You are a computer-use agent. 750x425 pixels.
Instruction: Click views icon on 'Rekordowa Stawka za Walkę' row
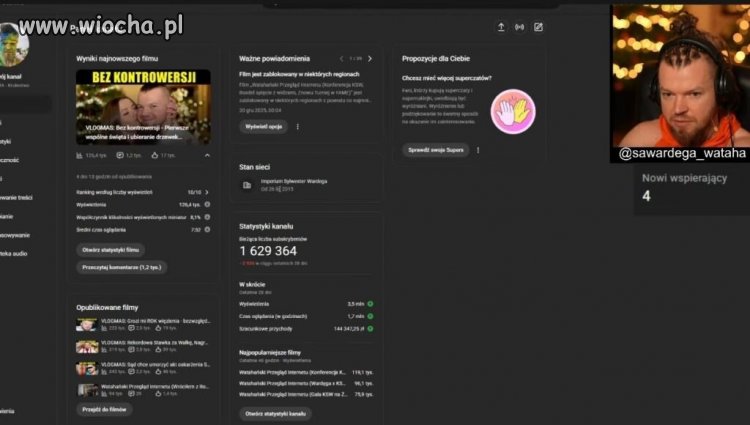tap(104, 349)
